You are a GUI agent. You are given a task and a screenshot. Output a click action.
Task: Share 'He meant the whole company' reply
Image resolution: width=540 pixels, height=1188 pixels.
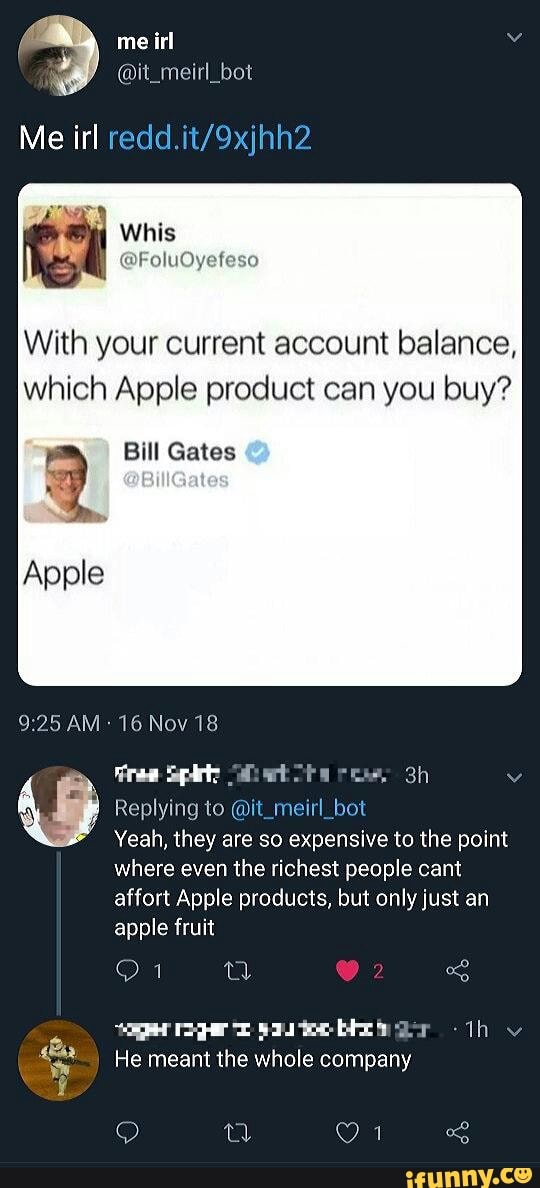tap(457, 1133)
